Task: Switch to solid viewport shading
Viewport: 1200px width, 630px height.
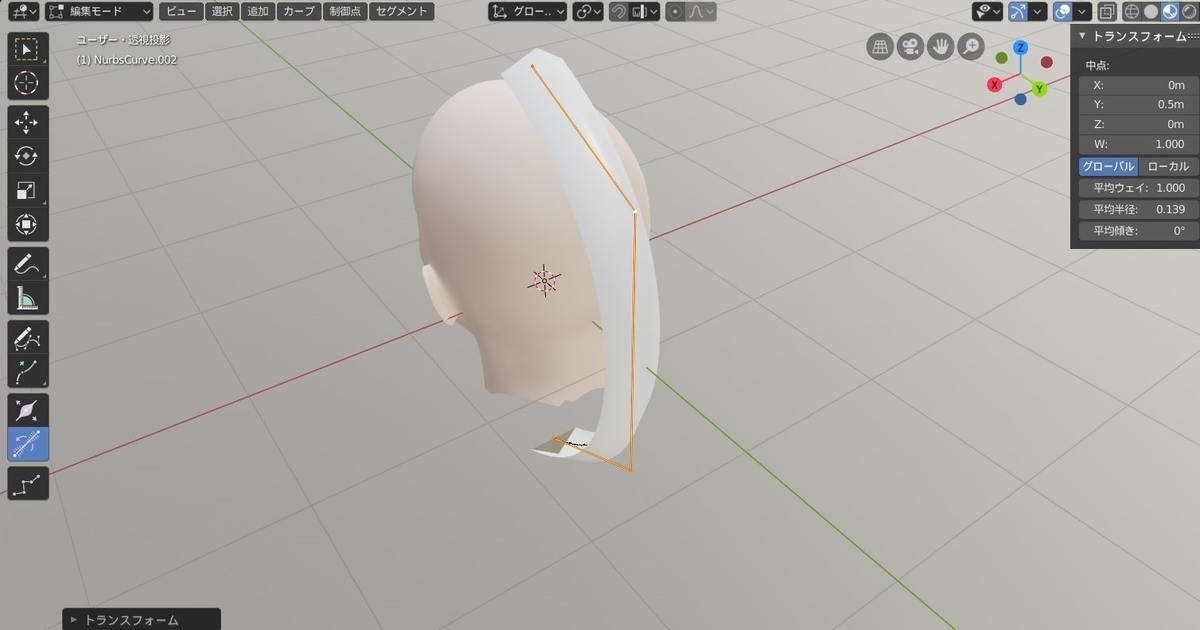Action: pyautogui.click(x=1151, y=12)
